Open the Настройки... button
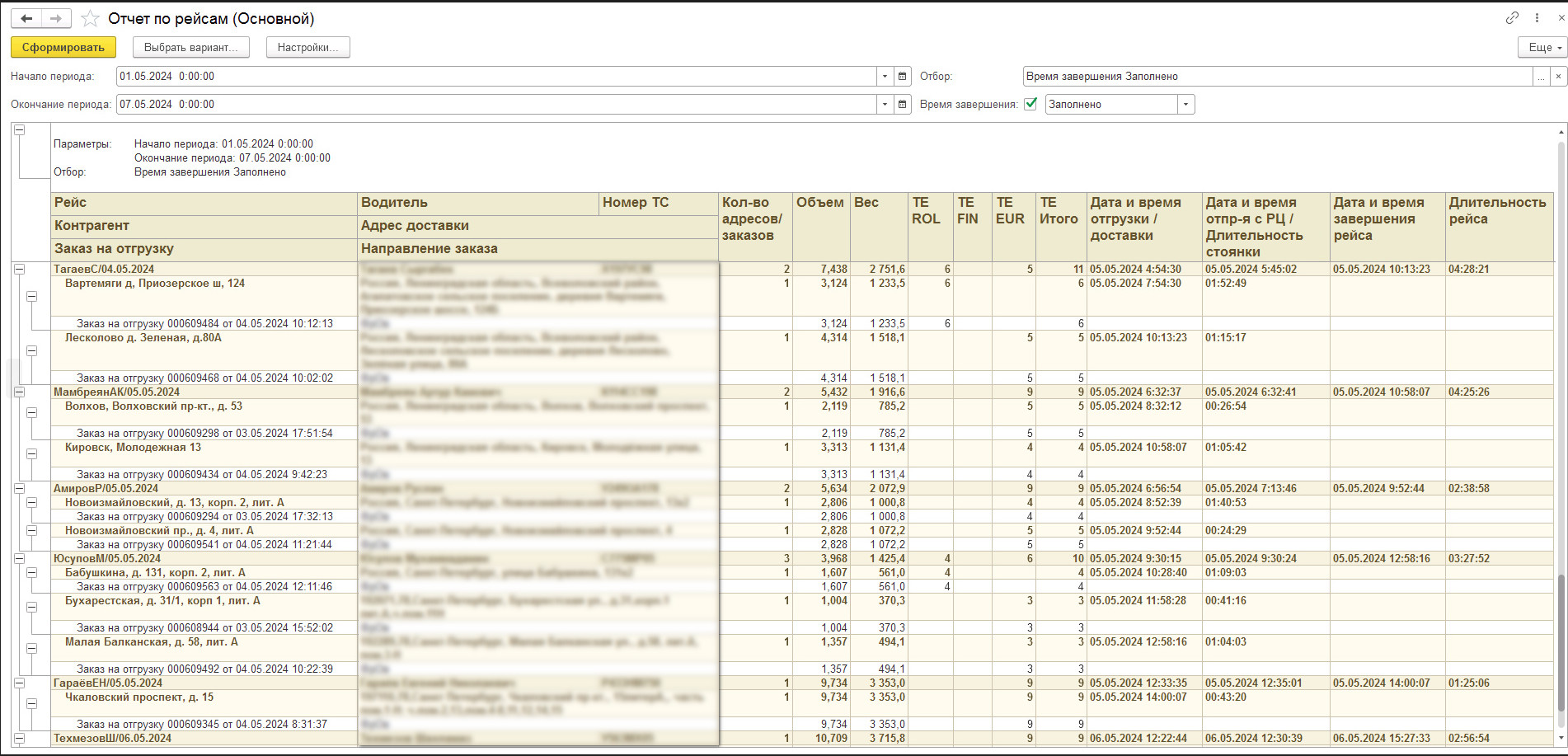The width and height of the screenshot is (1568, 756). point(307,47)
